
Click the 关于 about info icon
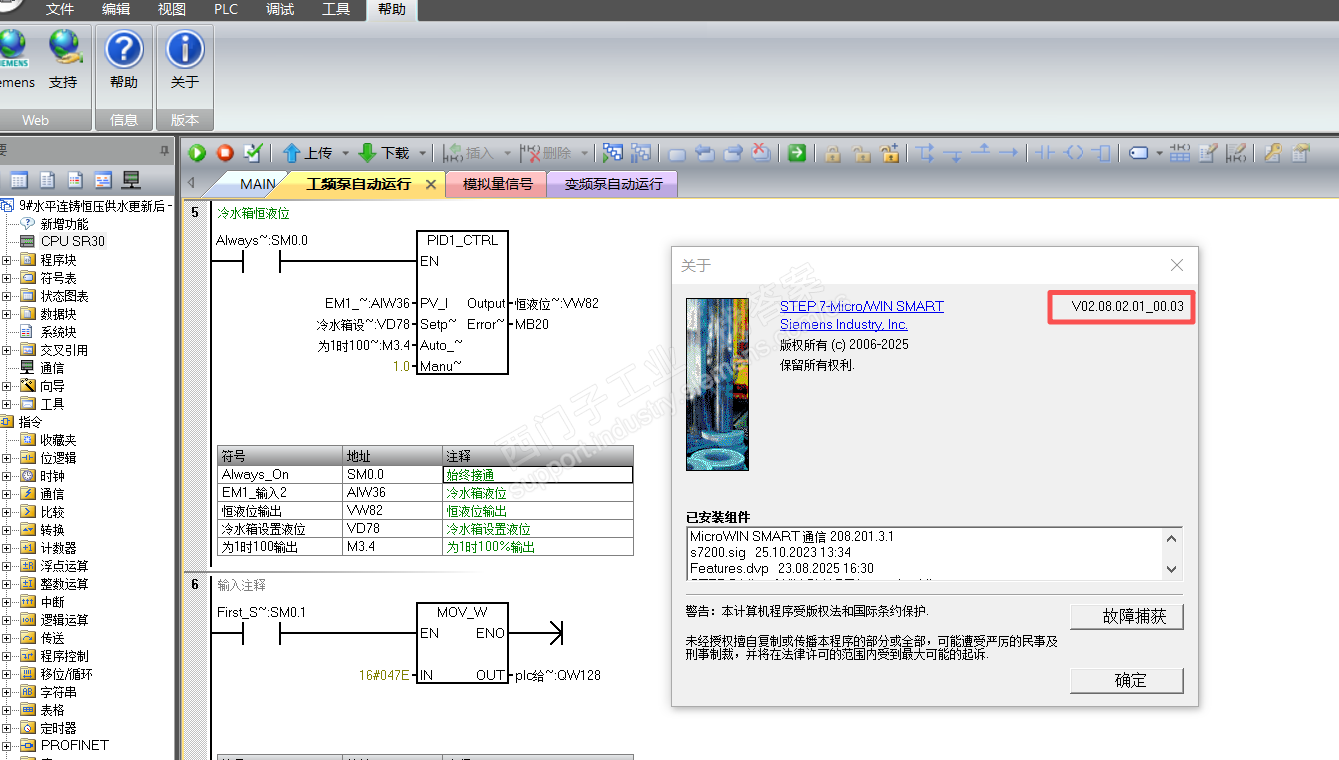coord(185,48)
